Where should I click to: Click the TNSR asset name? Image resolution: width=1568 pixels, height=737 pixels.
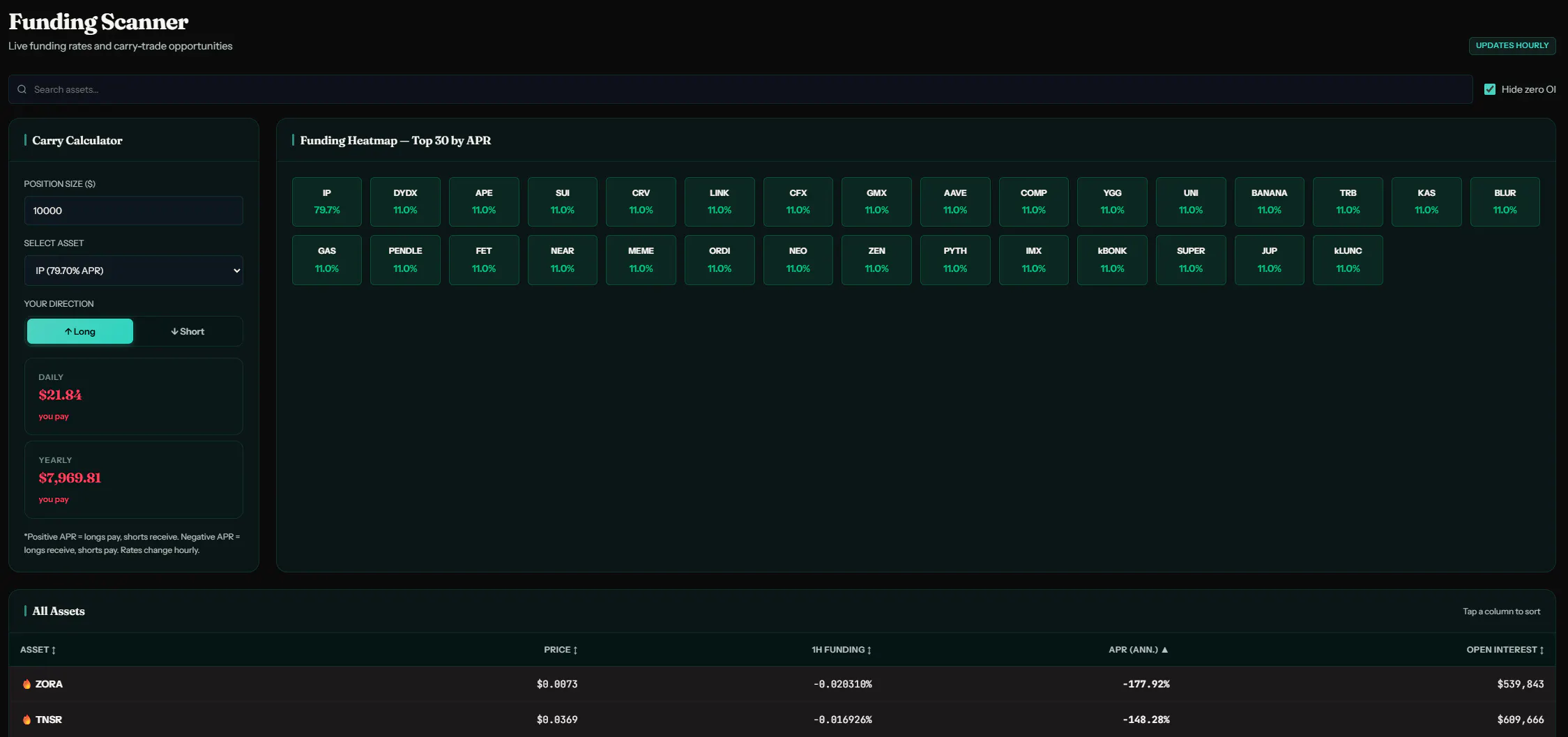point(49,720)
